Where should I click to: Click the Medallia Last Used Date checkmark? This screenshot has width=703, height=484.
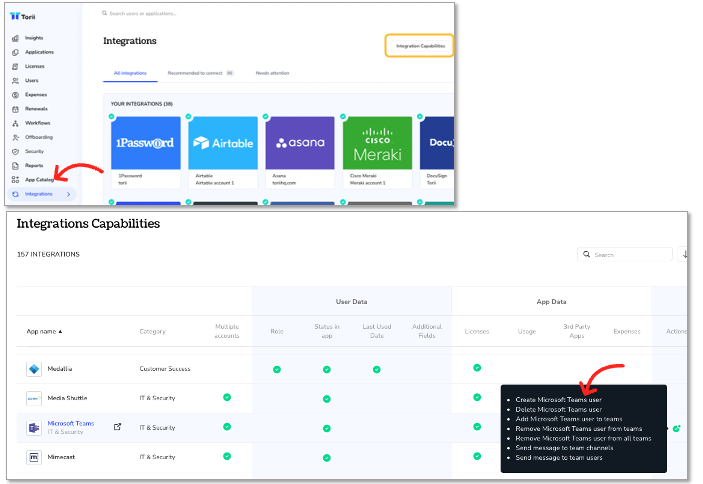[377, 370]
